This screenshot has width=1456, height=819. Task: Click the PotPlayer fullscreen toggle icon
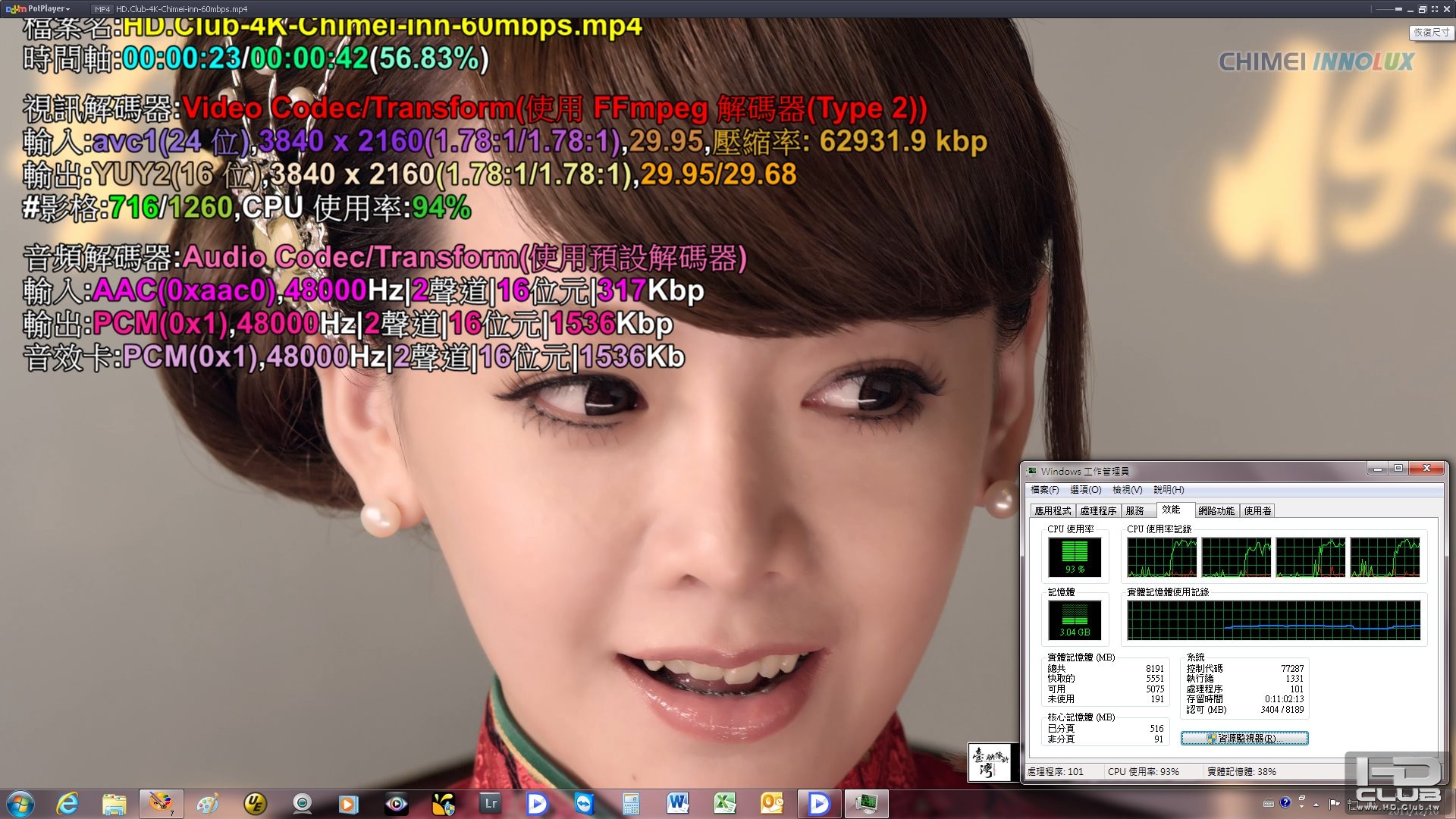(x=1435, y=9)
